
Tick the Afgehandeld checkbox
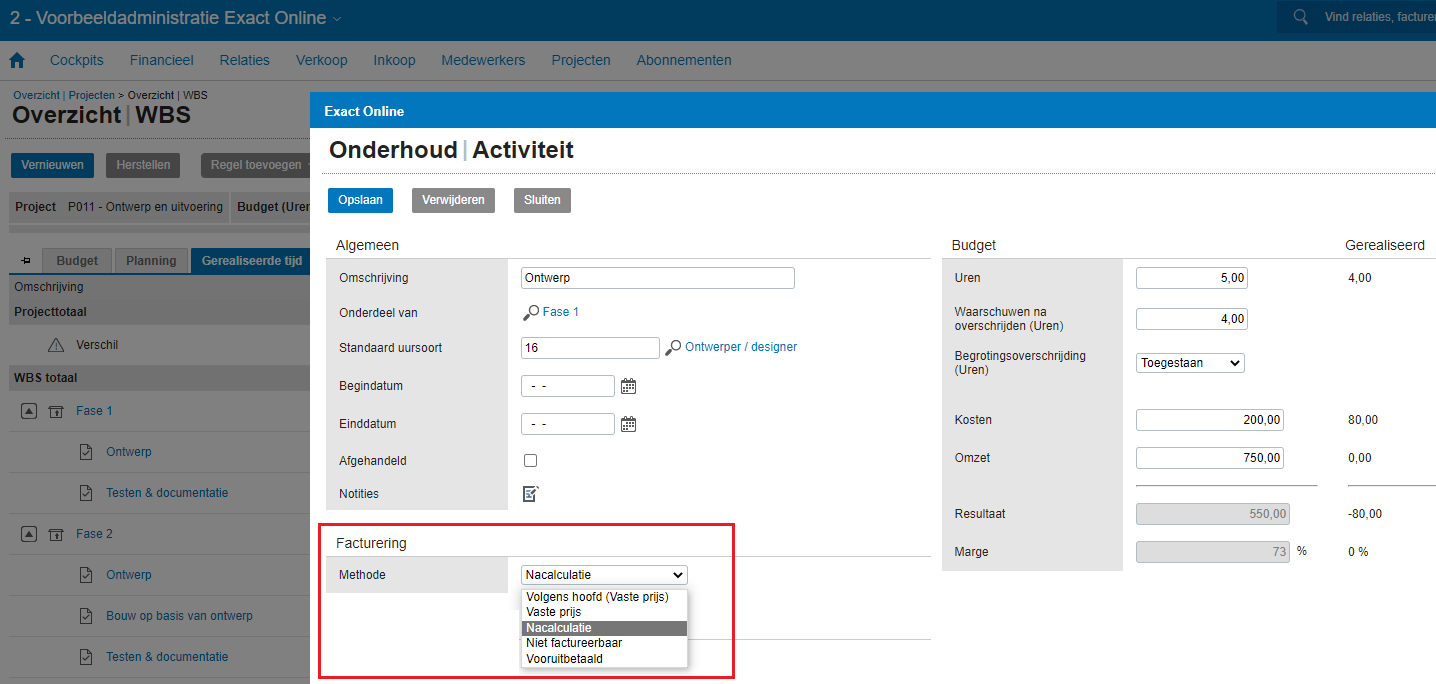click(530, 461)
